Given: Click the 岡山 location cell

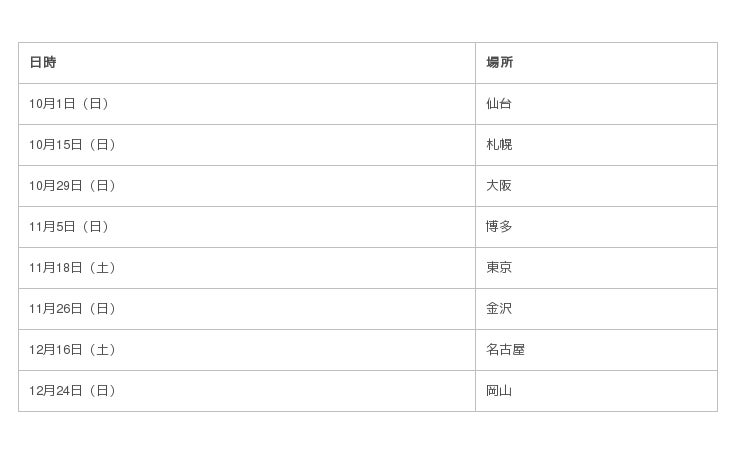Looking at the screenshot, I should (499, 391).
